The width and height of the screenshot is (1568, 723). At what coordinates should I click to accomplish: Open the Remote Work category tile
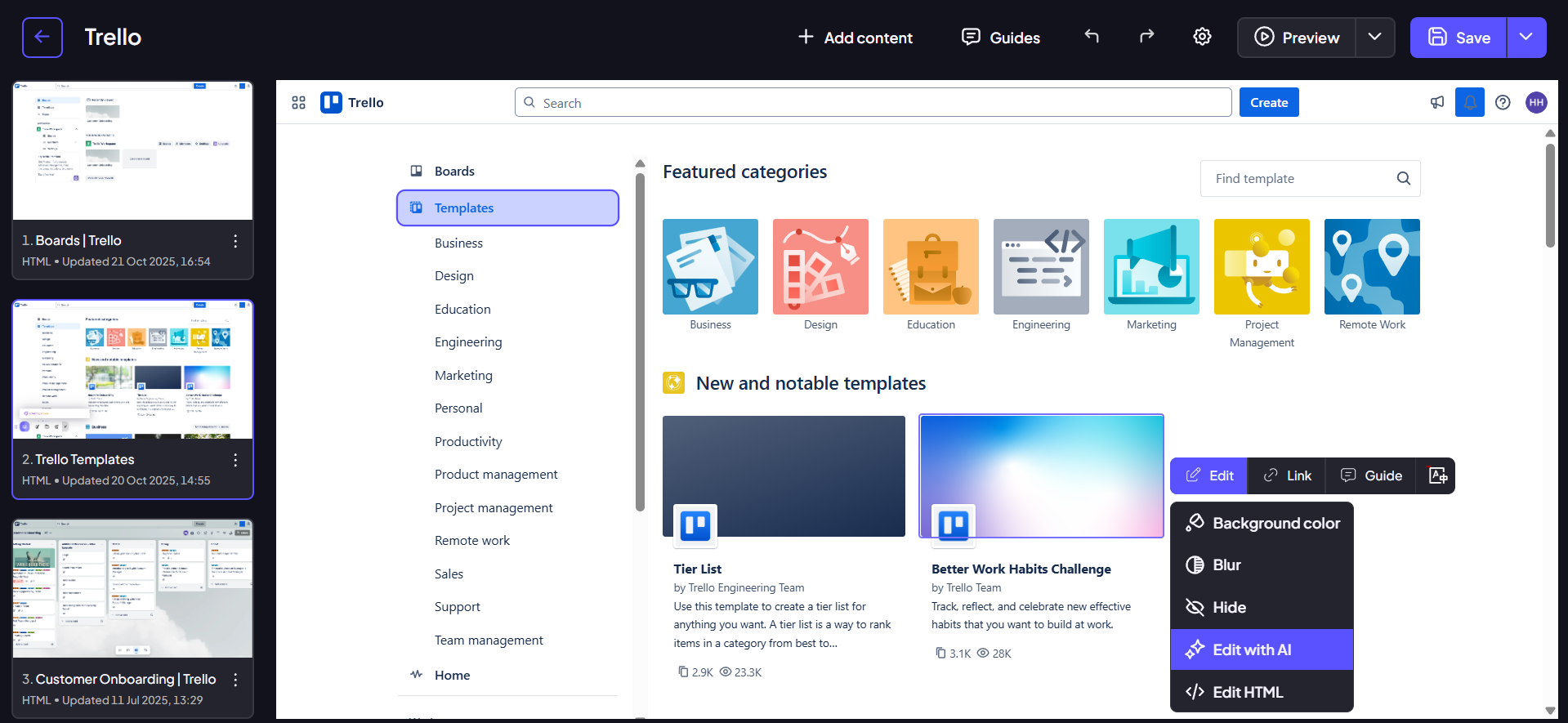(1372, 266)
